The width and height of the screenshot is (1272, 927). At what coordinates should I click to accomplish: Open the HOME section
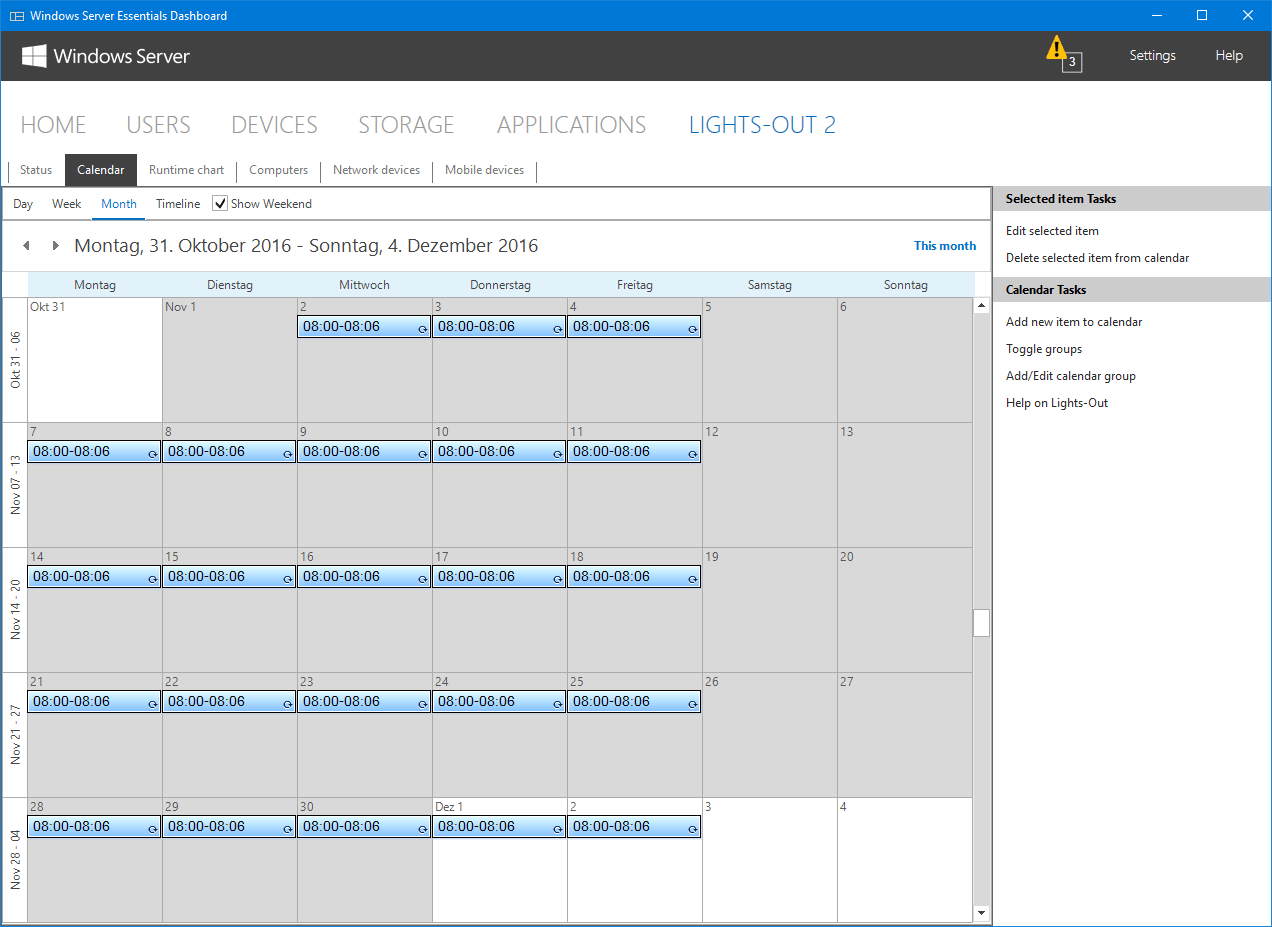point(53,125)
